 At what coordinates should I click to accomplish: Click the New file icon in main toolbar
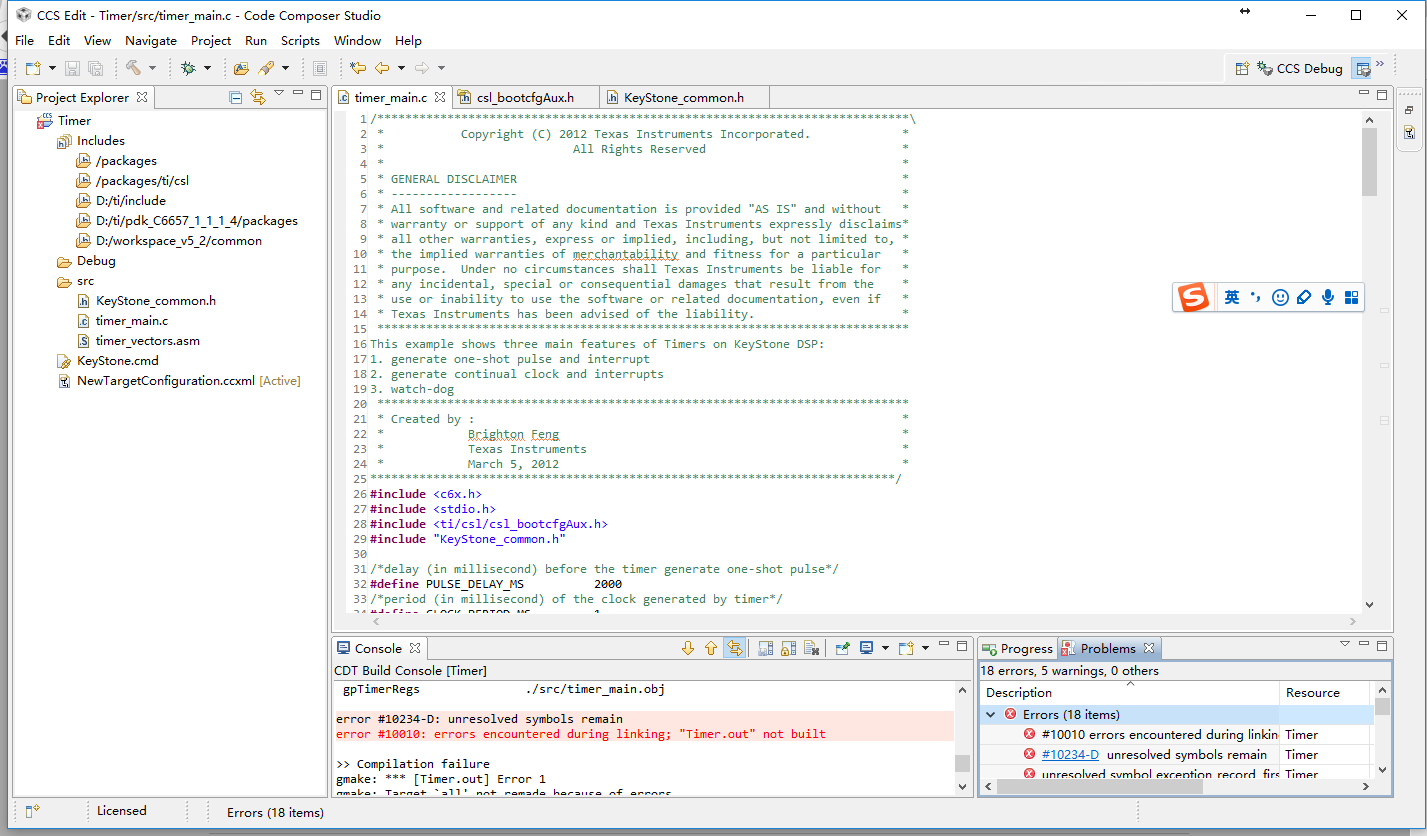[33, 68]
